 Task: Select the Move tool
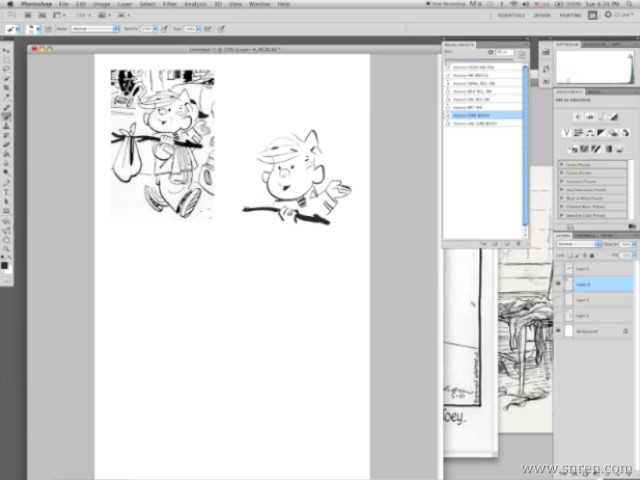coord(6,51)
